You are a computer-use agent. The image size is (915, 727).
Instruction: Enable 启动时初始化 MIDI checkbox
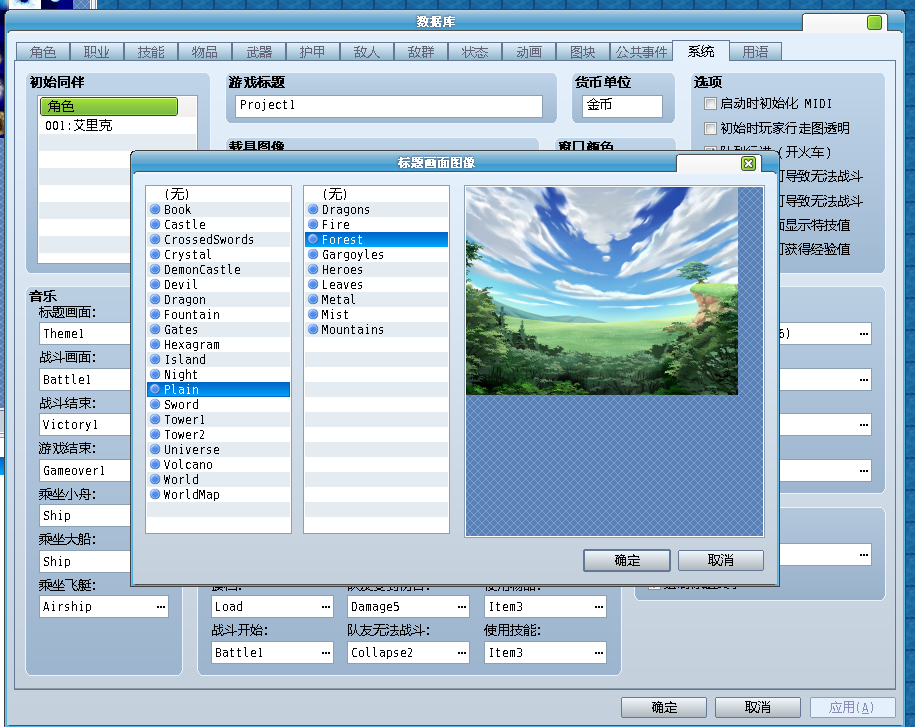click(x=710, y=104)
